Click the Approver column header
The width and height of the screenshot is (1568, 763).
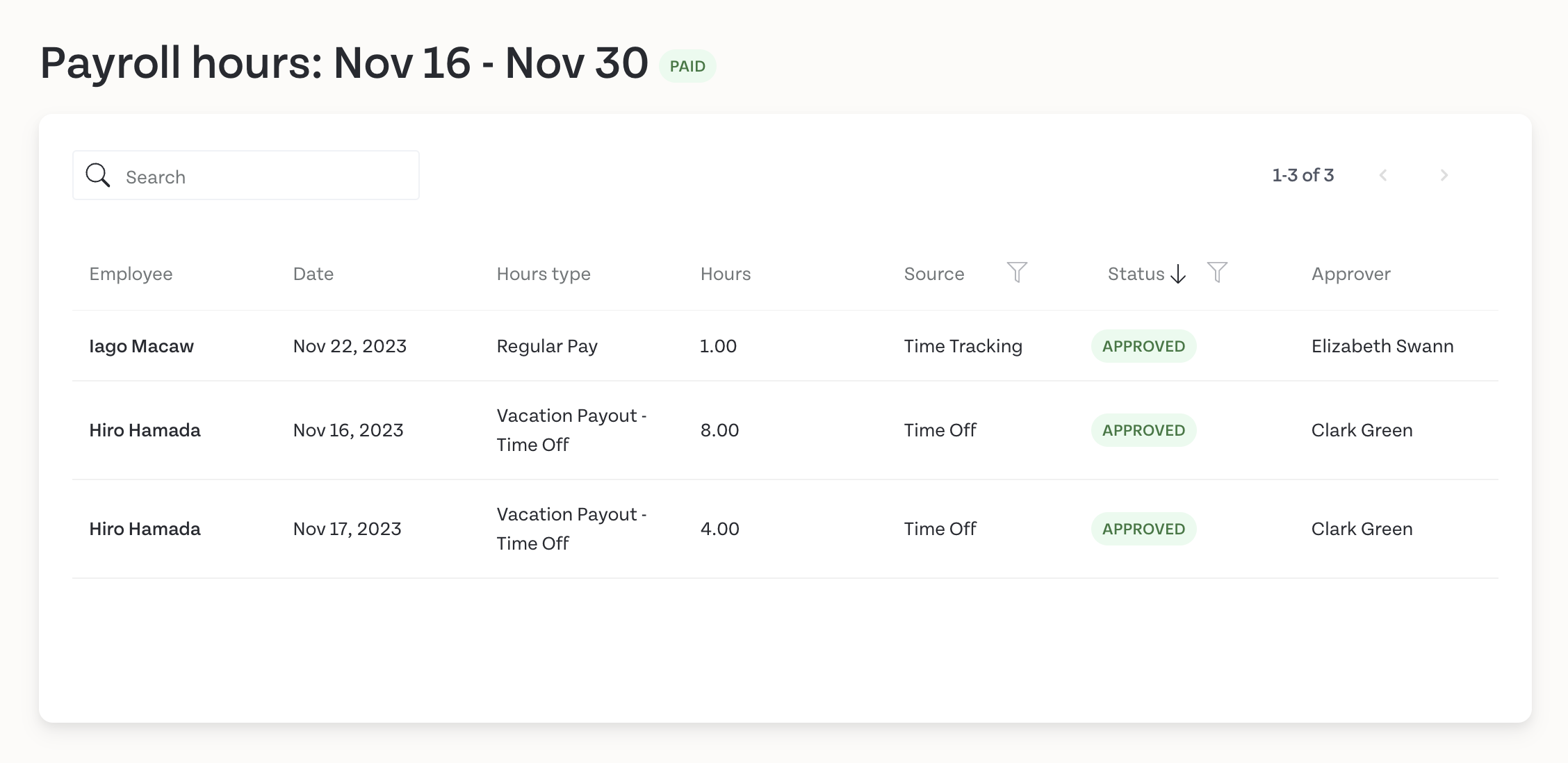pos(1350,274)
